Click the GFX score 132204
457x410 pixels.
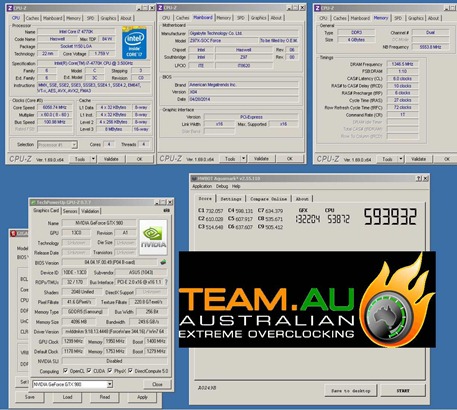[308, 219]
